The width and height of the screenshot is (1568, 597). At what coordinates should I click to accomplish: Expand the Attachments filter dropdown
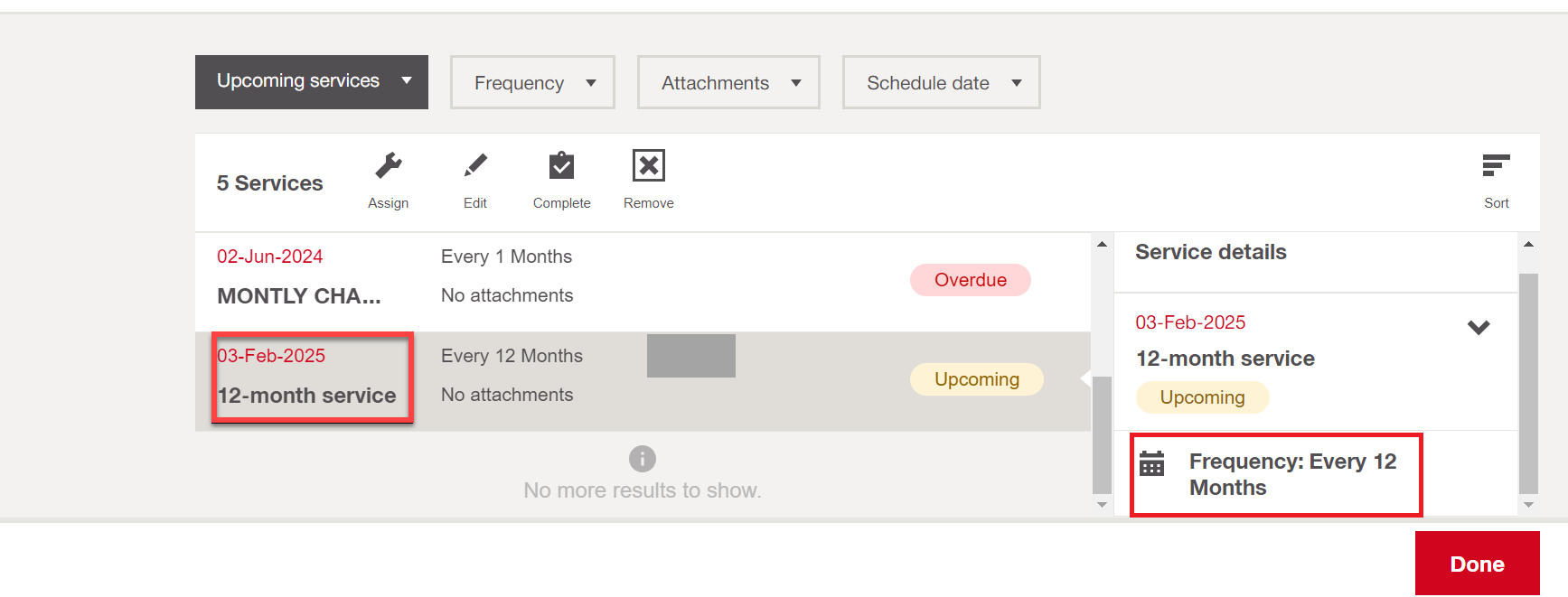(728, 82)
